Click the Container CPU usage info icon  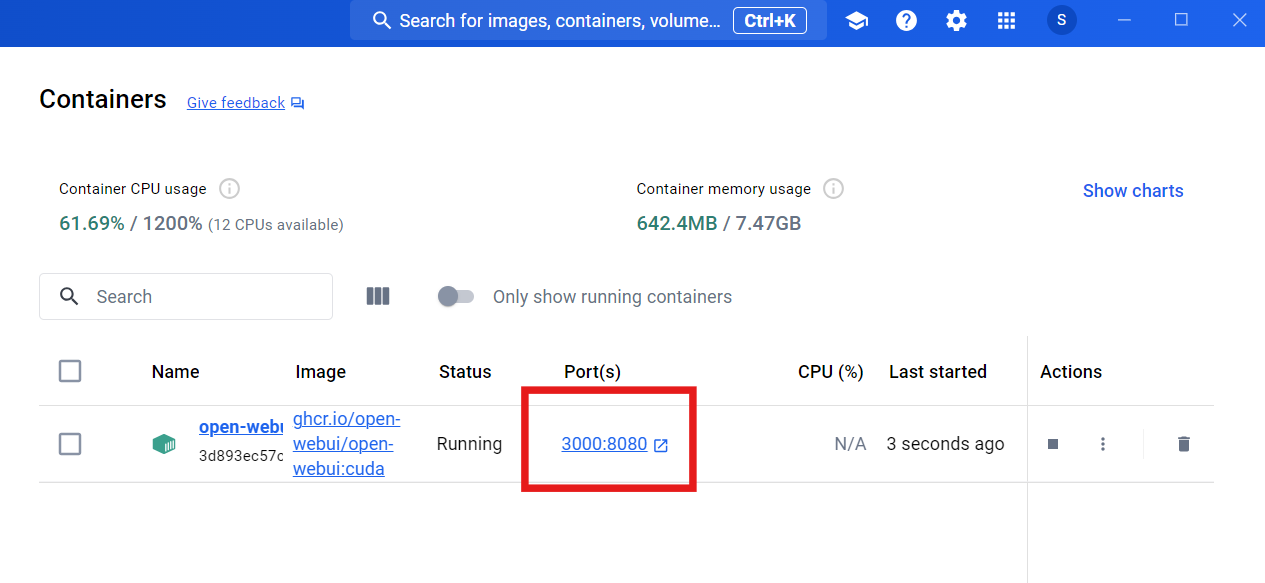(x=229, y=189)
